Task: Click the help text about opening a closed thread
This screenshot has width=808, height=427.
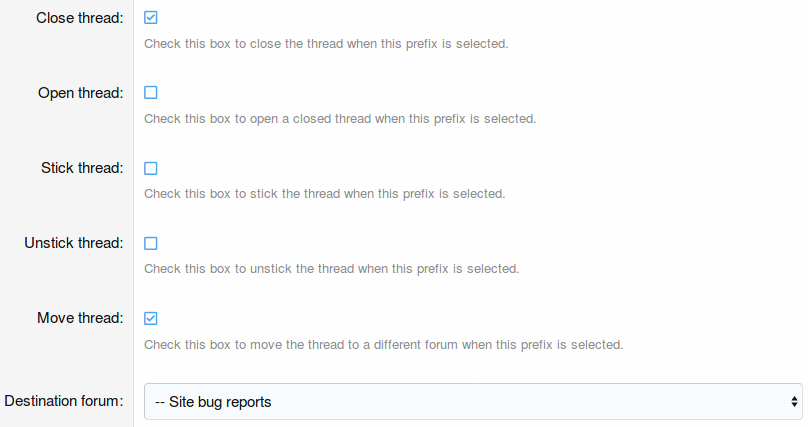Action: coord(340,119)
